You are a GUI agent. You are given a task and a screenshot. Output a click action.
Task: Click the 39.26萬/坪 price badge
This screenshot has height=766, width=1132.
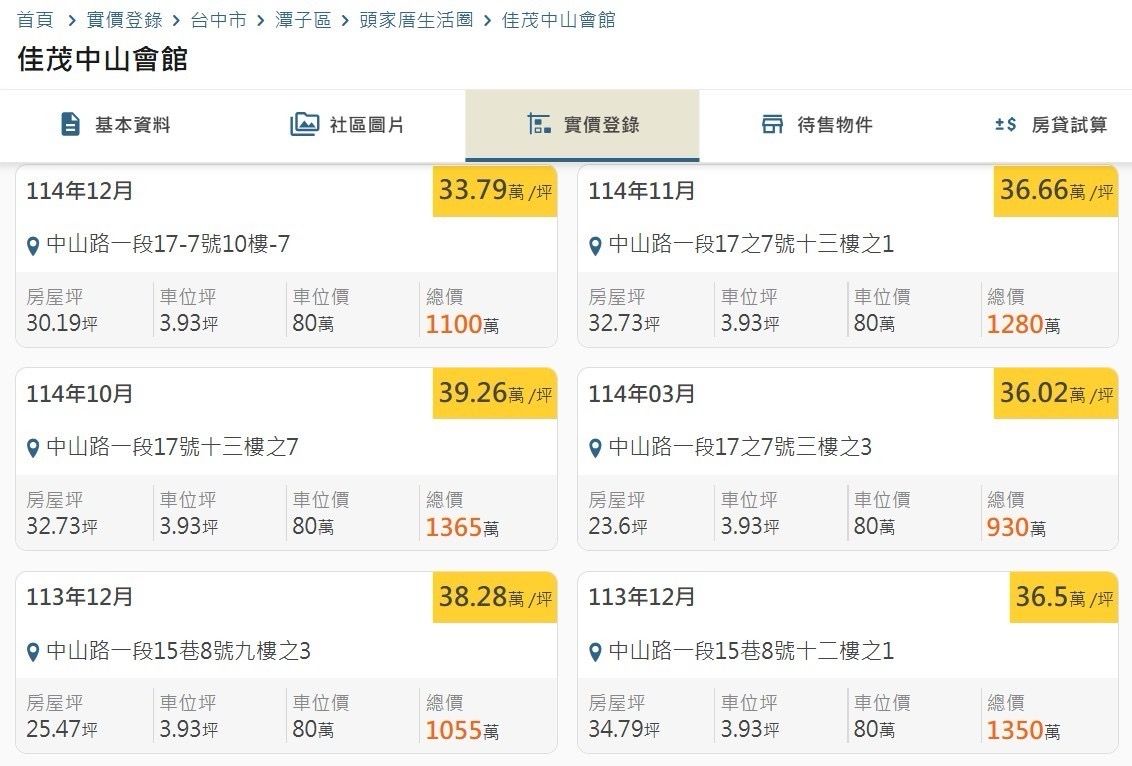(495, 393)
